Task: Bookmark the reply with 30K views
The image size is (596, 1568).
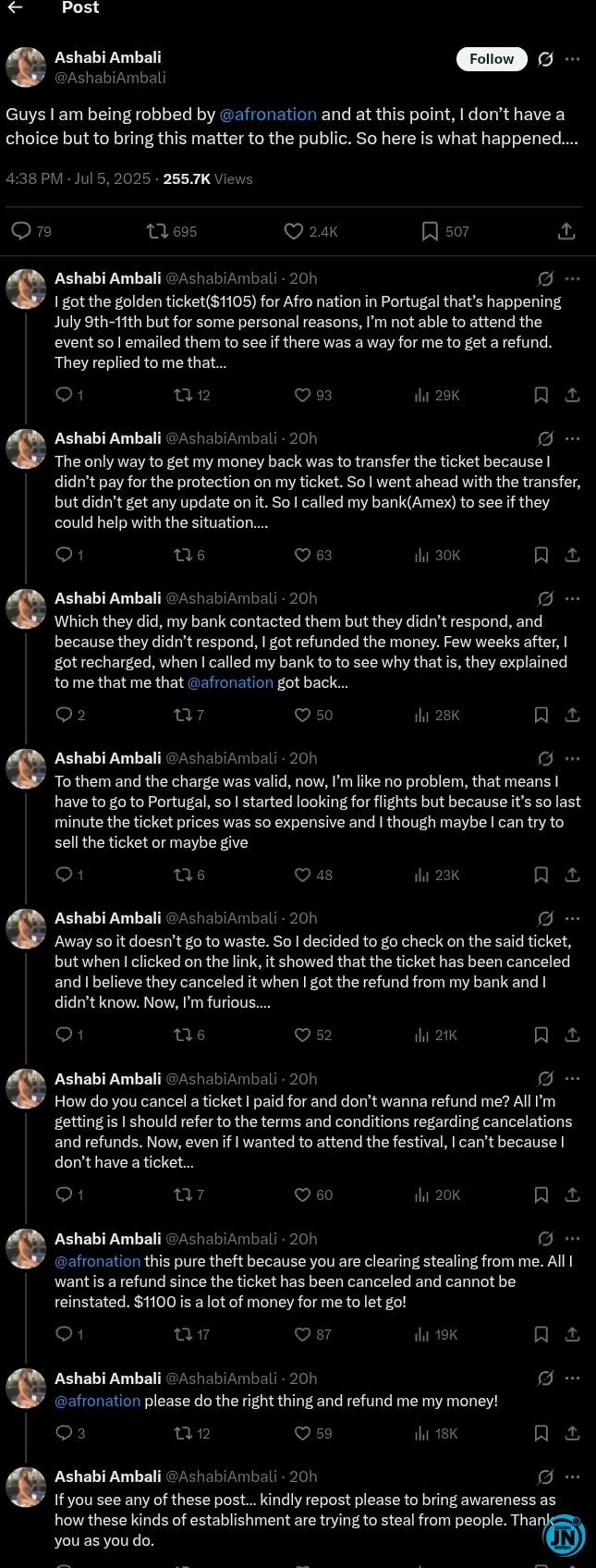Action: coord(541,555)
